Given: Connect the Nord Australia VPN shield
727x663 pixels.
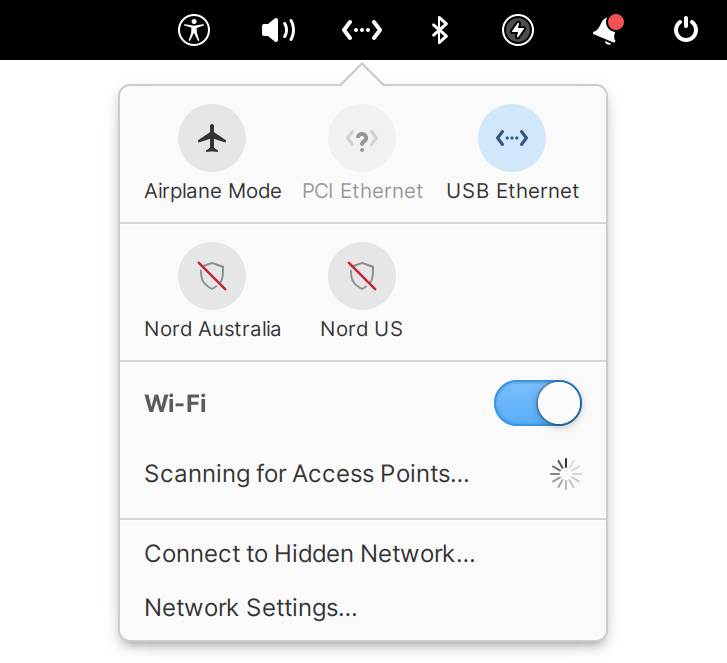Looking at the screenshot, I should pos(212,276).
